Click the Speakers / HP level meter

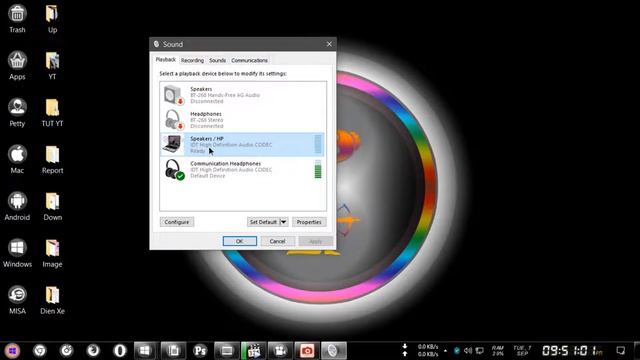click(x=318, y=144)
